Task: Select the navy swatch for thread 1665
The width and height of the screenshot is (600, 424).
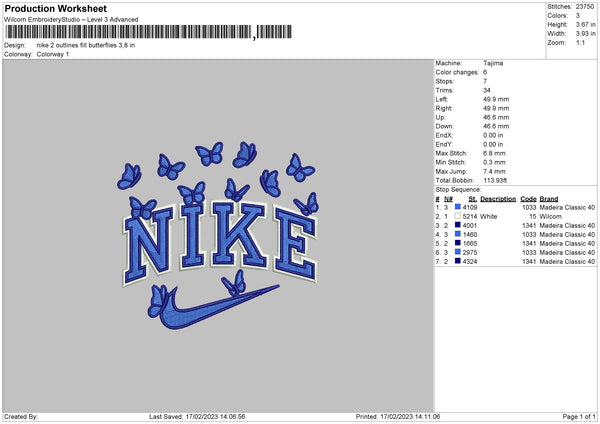Action: point(457,243)
